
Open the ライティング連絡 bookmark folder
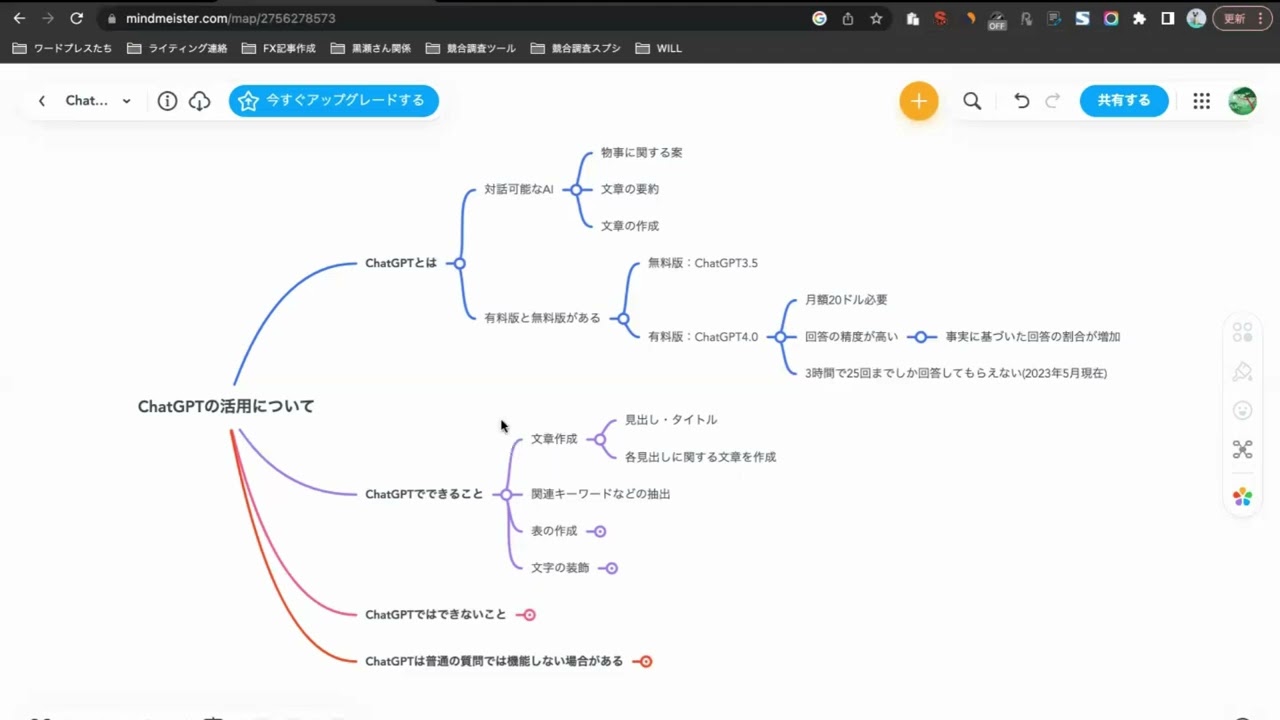(177, 48)
